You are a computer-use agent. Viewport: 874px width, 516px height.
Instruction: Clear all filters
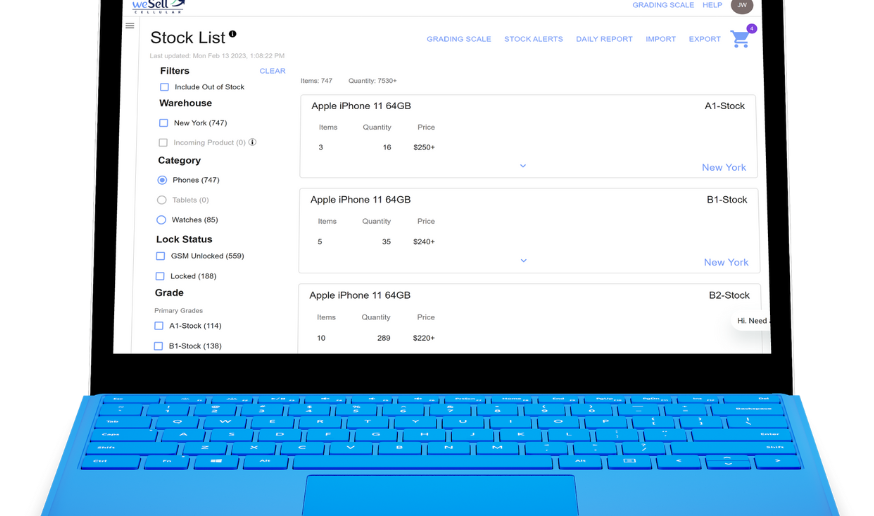pyautogui.click(x=273, y=71)
